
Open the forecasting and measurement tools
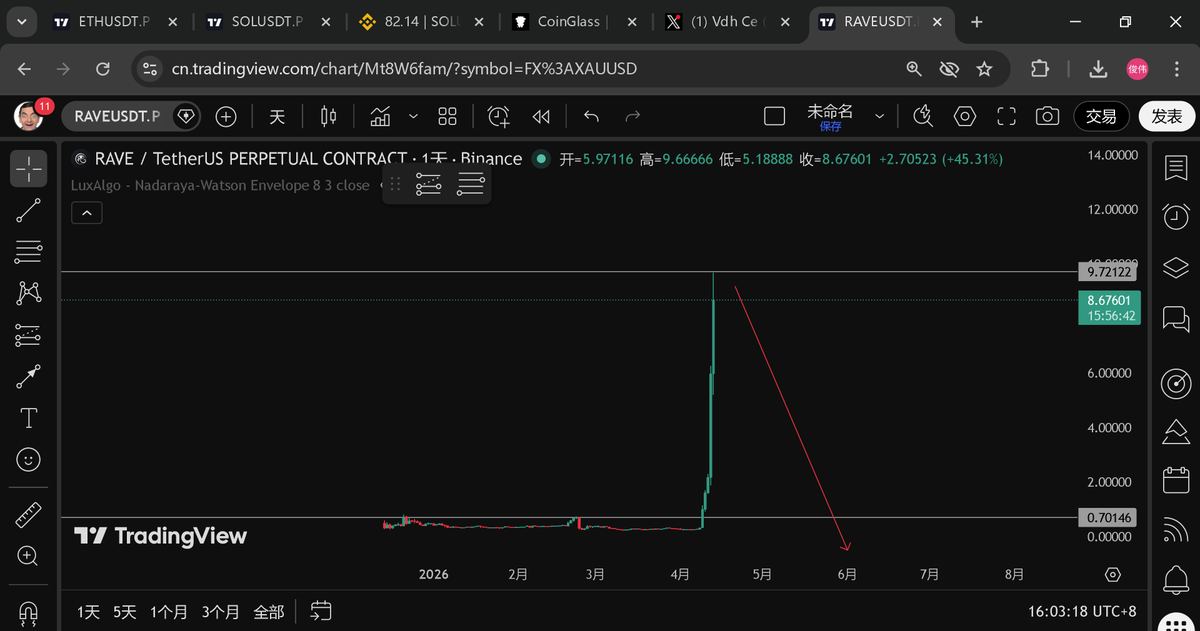click(29, 335)
